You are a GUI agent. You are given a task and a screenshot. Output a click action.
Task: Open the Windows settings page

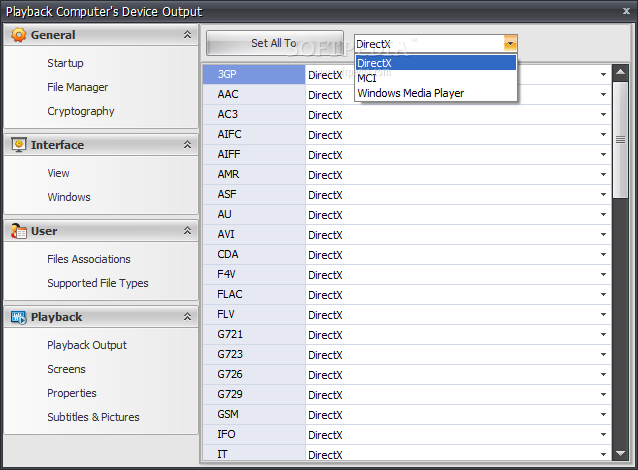69,197
